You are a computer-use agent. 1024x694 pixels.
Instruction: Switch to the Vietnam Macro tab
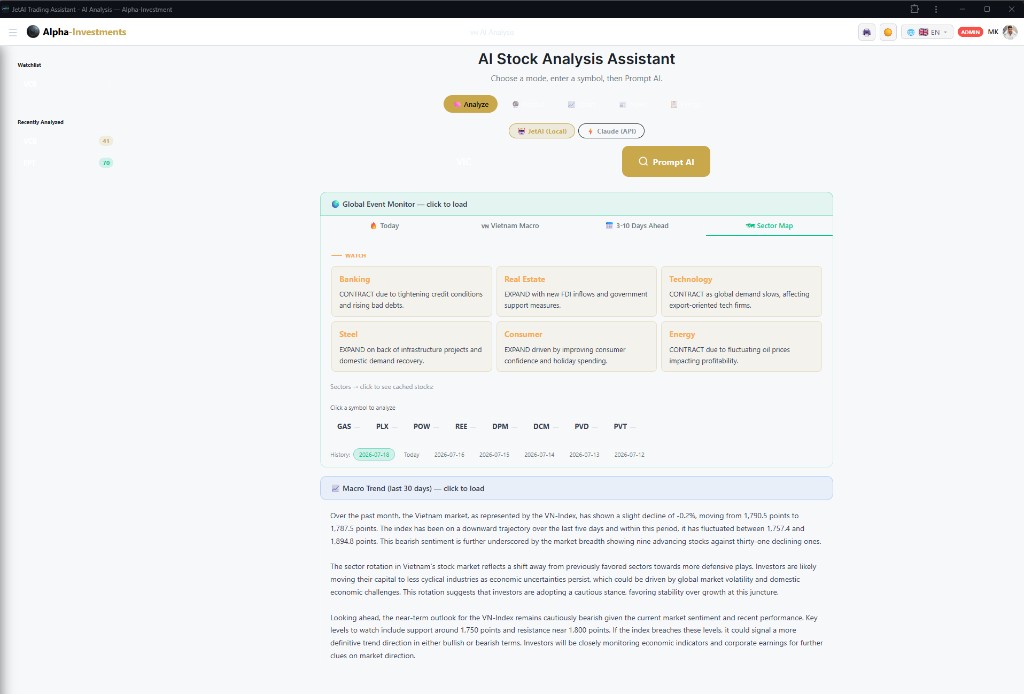pyautogui.click(x=510, y=225)
